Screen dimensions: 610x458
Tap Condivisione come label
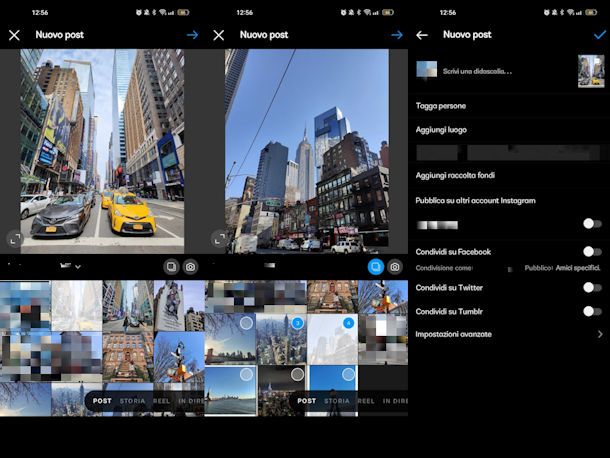pos(444,268)
